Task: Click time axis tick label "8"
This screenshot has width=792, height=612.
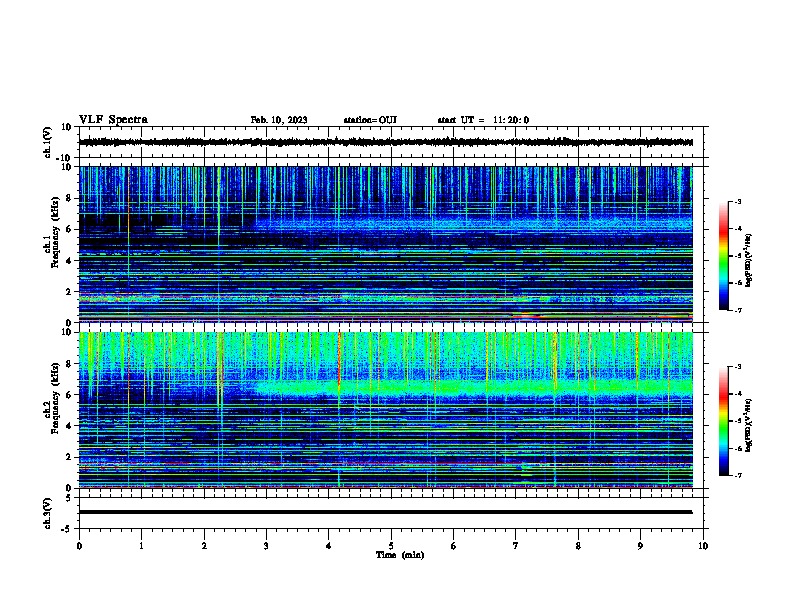Action: 578,546
